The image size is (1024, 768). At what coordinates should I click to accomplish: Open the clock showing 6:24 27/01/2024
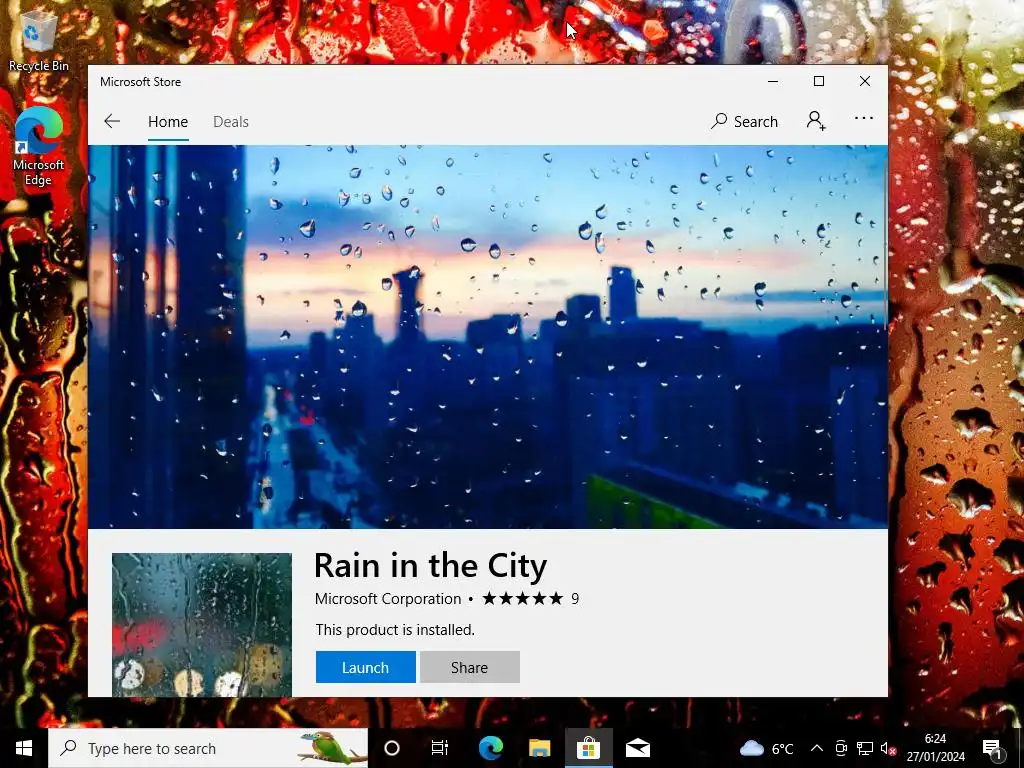point(935,748)
